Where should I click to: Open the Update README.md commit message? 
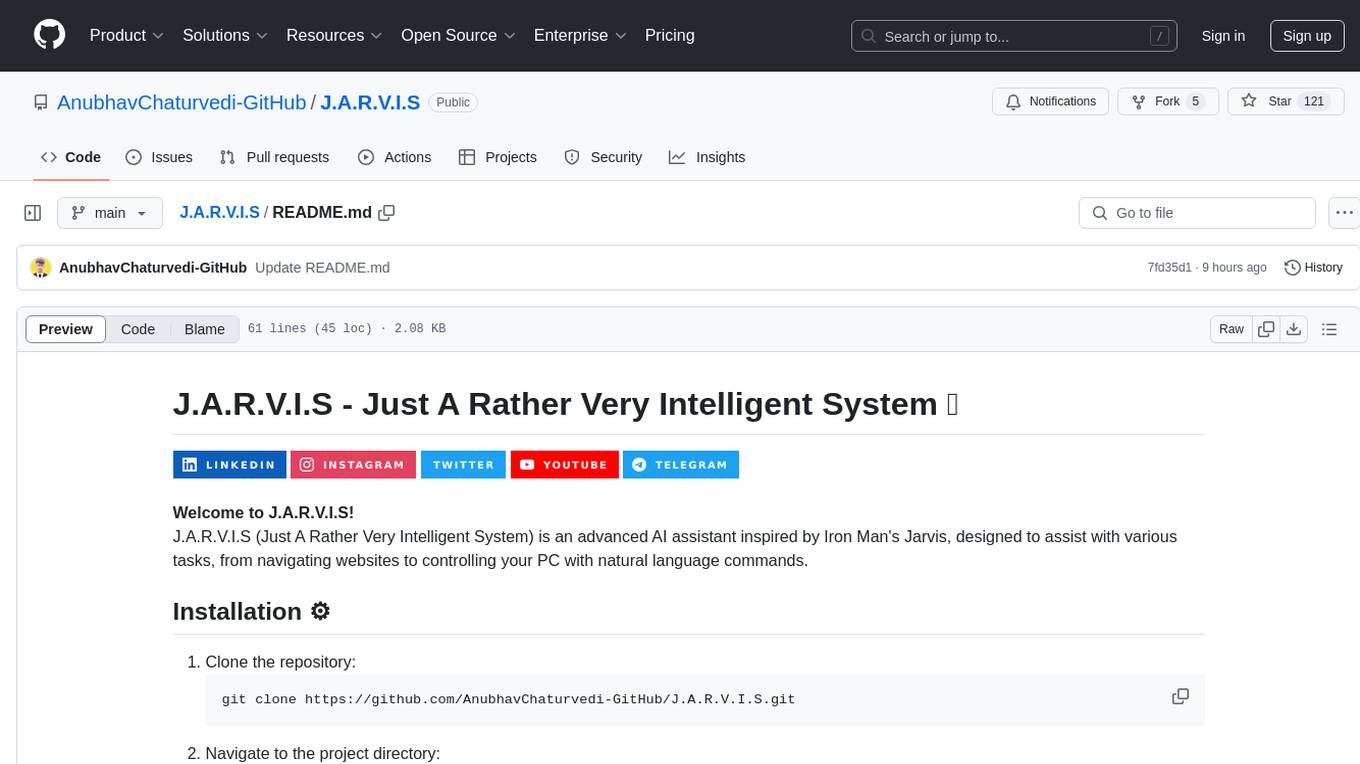[322, 267]
